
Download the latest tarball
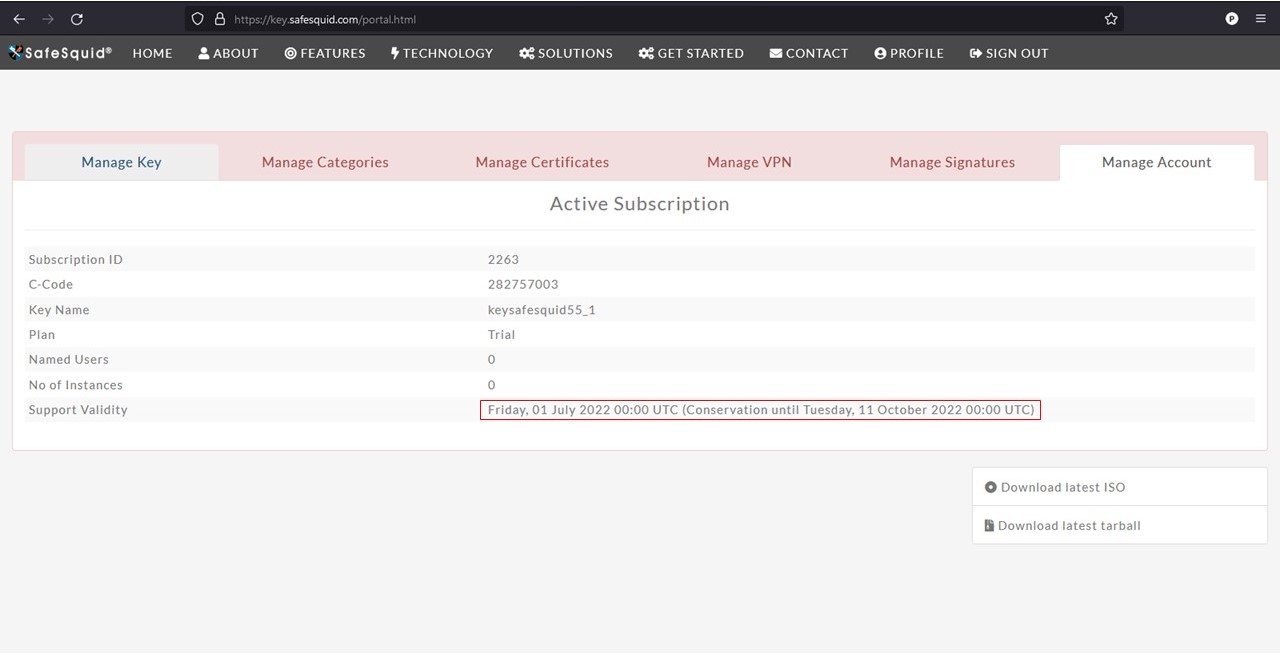point(1120,525)
